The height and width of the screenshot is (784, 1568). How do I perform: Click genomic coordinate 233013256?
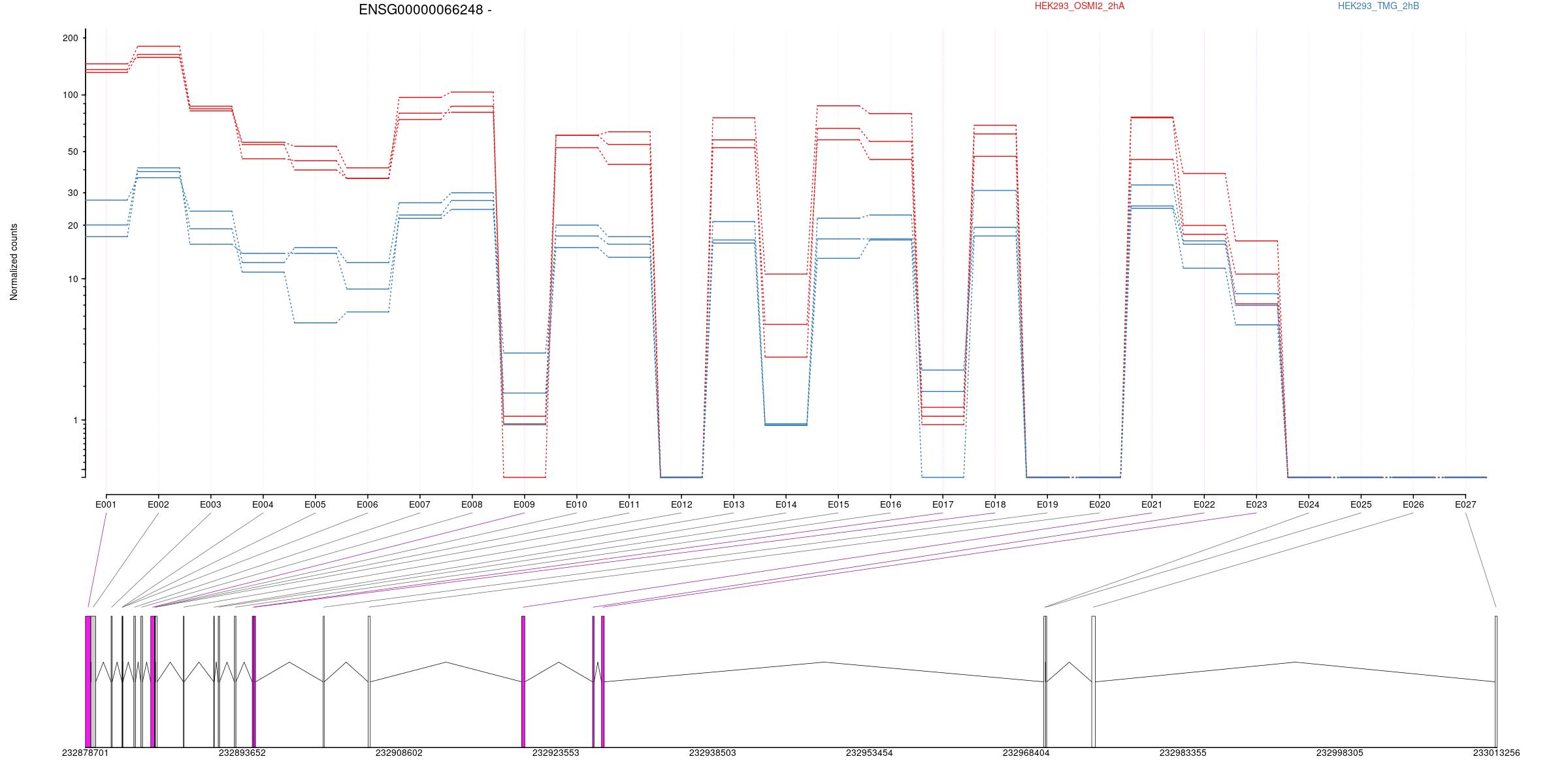tap(1497, 753)
